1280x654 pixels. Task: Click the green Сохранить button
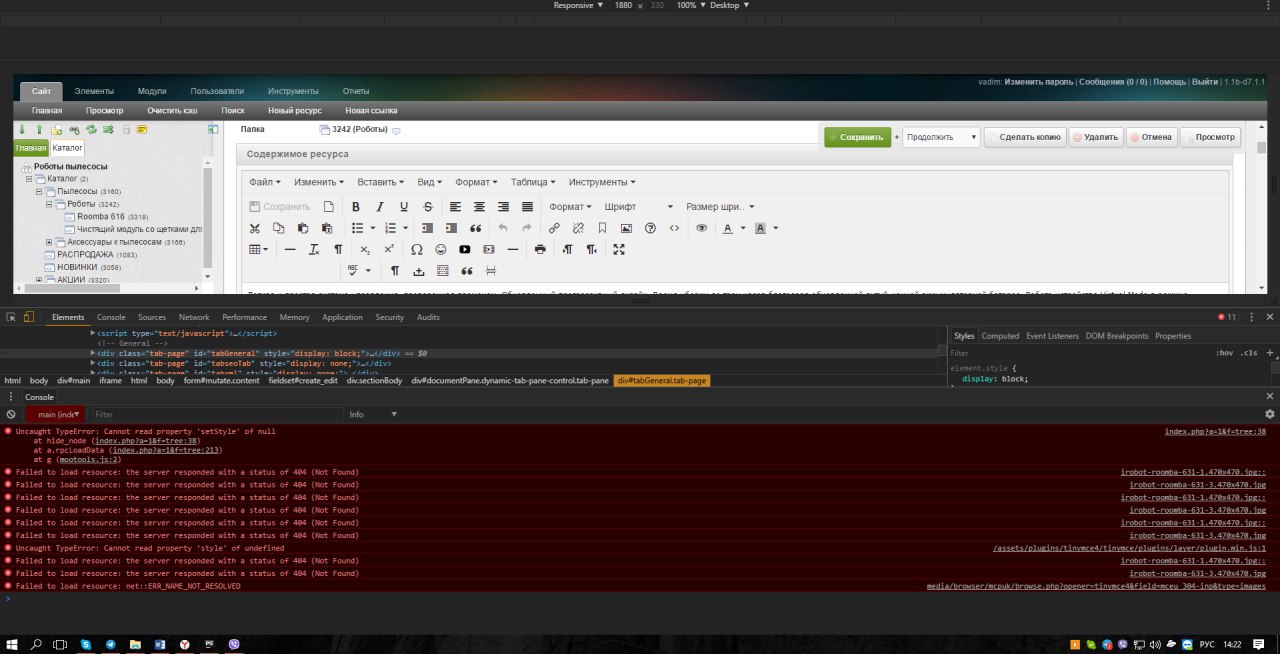(x=857, y=137)
